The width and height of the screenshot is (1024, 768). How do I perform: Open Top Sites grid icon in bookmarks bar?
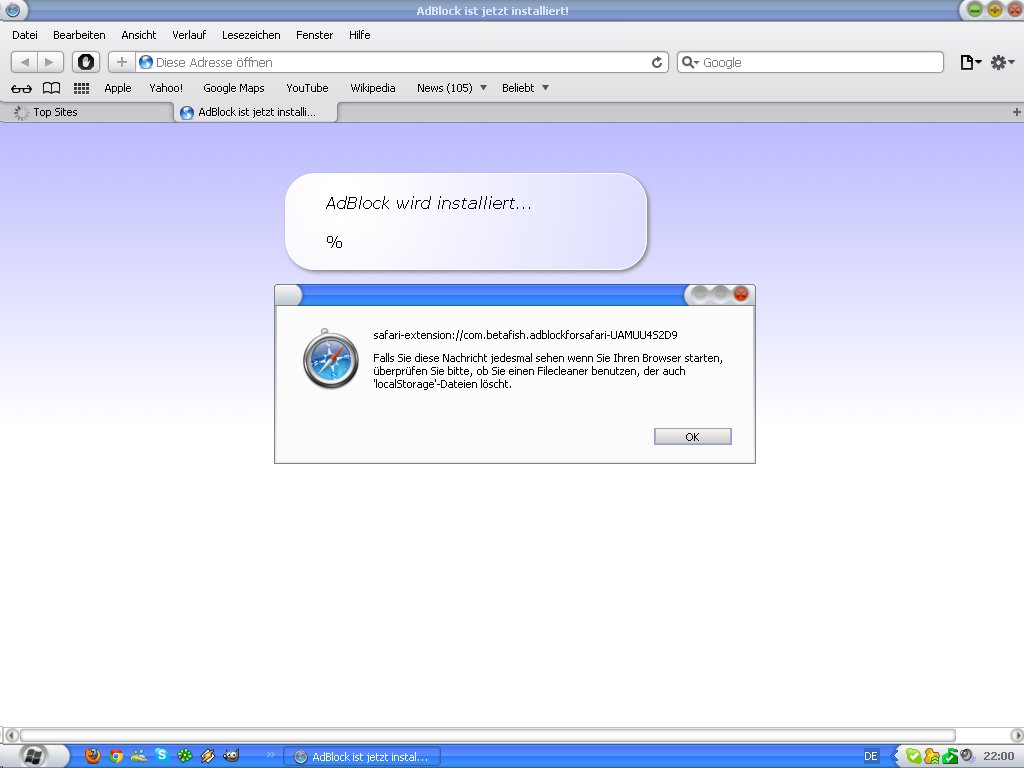(82, 88)
